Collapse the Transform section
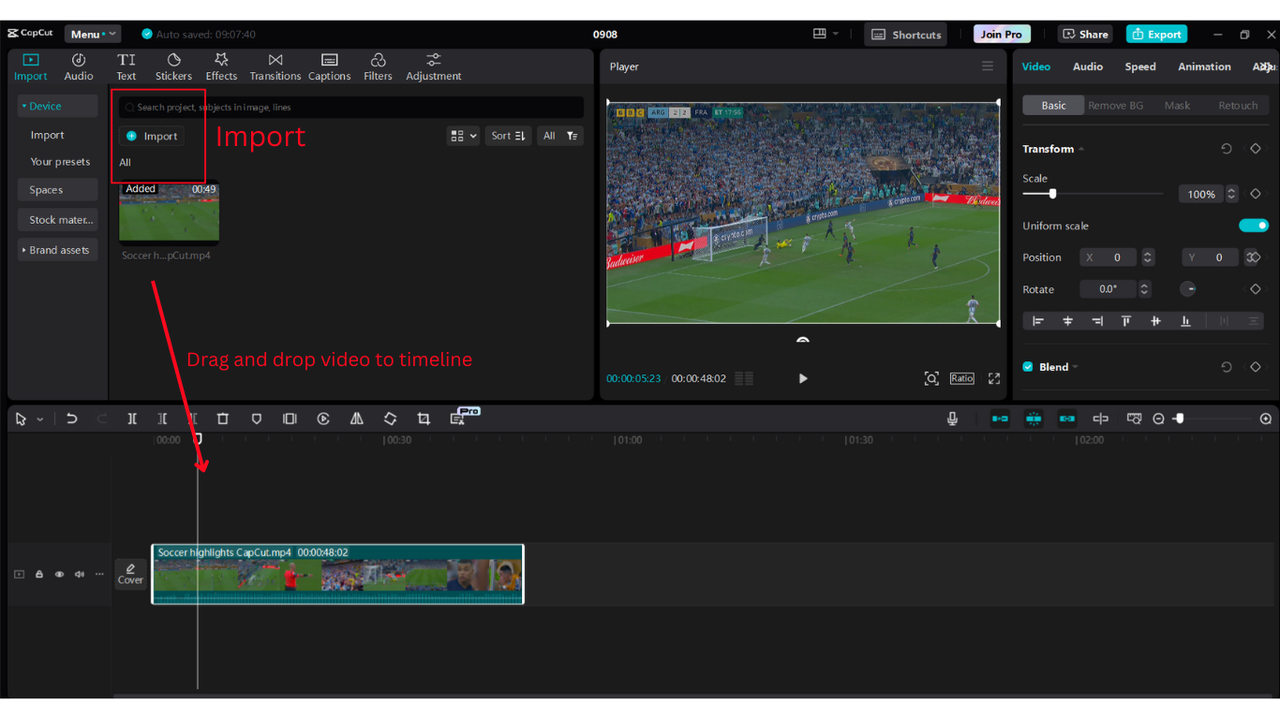This screenshot has width=1280, height=719. tap(1081, 149)
